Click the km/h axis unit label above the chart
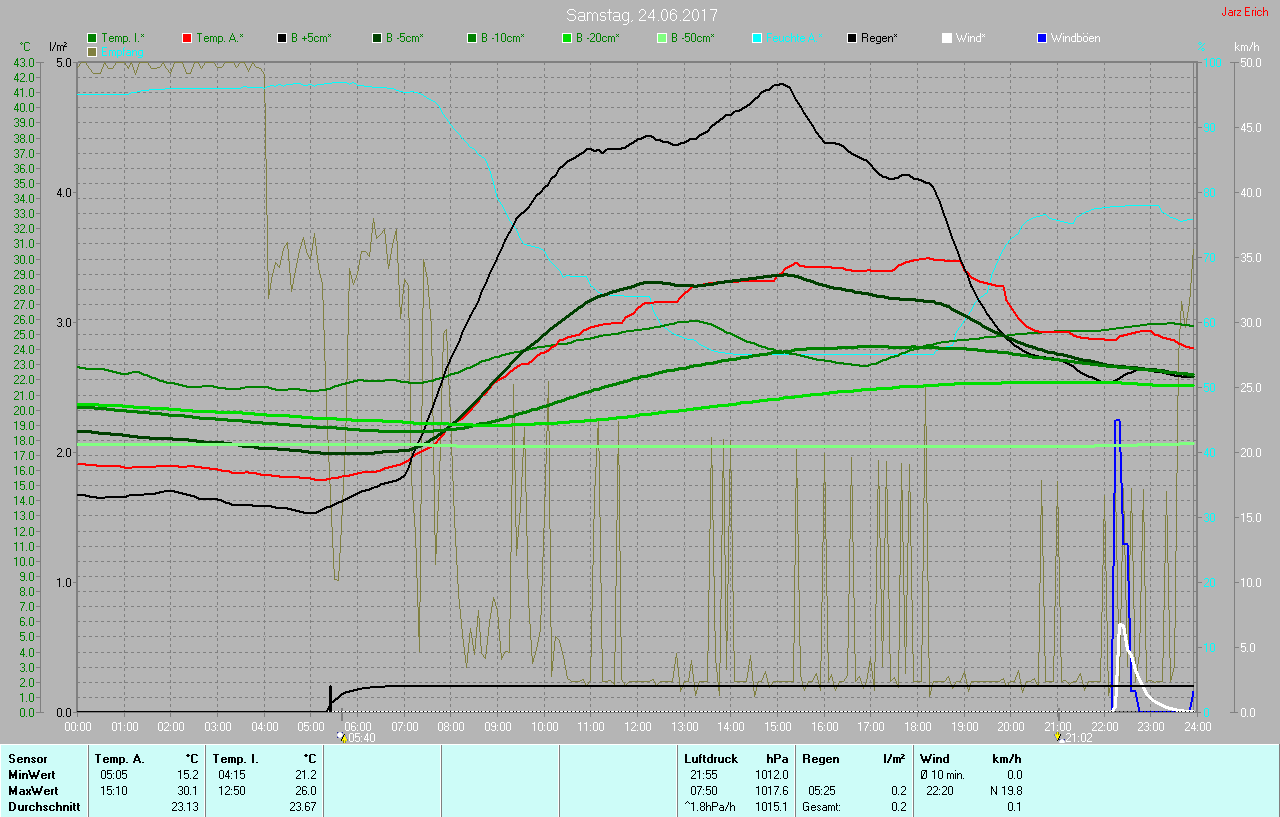The width and height of the screenshot is (1280, 817). pyautogui.click(x=1246, y=47)
